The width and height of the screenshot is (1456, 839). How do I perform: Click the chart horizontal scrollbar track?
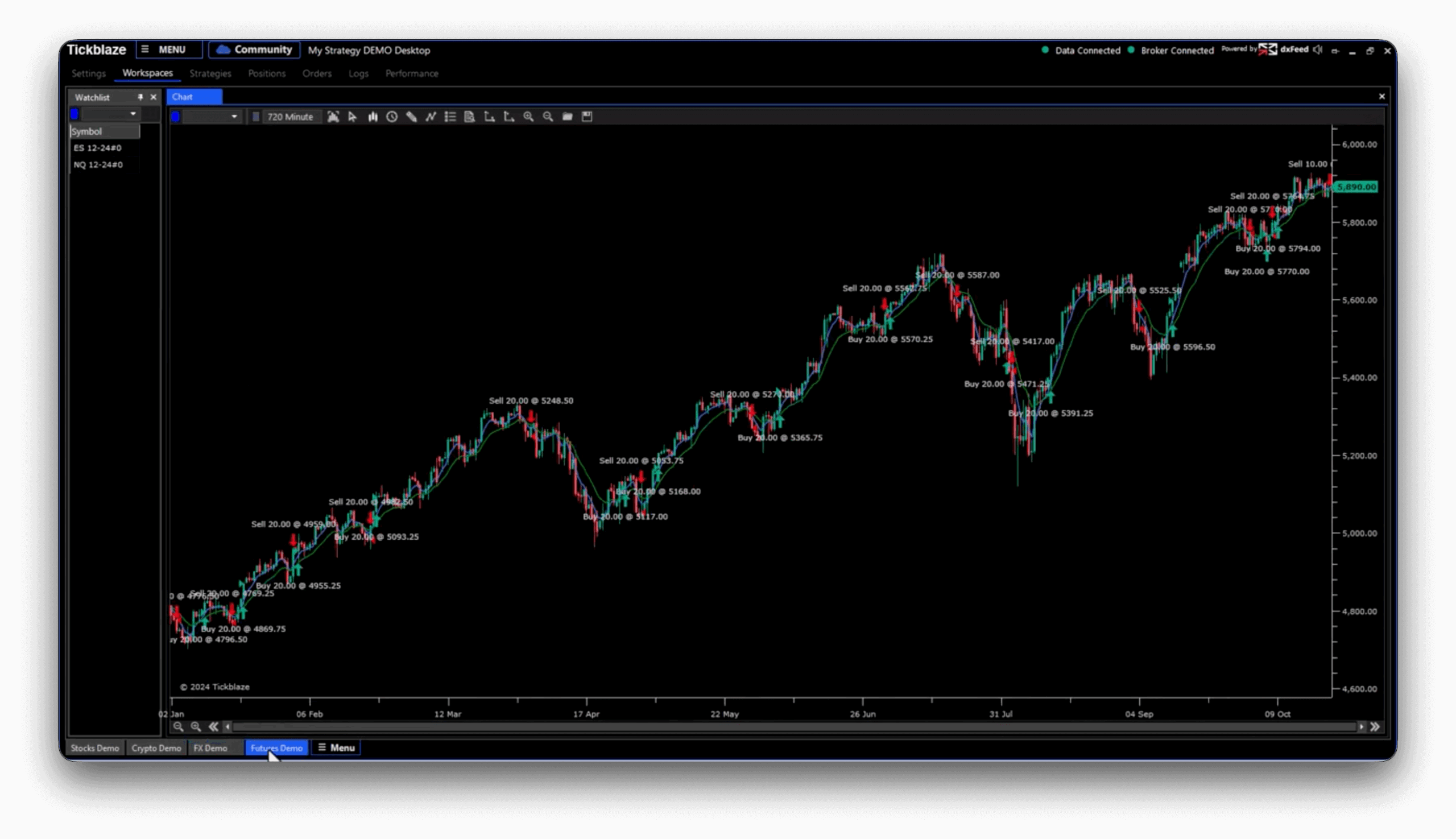coord(795,727)
